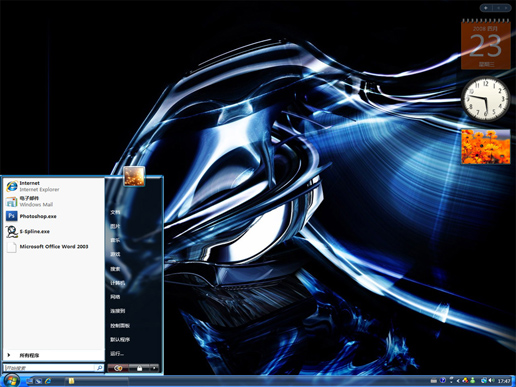This screenshot has height=387, width=516.
Task: Open 音乐 (Music) link
Action: pyautogui.click(x=115, y=240)
